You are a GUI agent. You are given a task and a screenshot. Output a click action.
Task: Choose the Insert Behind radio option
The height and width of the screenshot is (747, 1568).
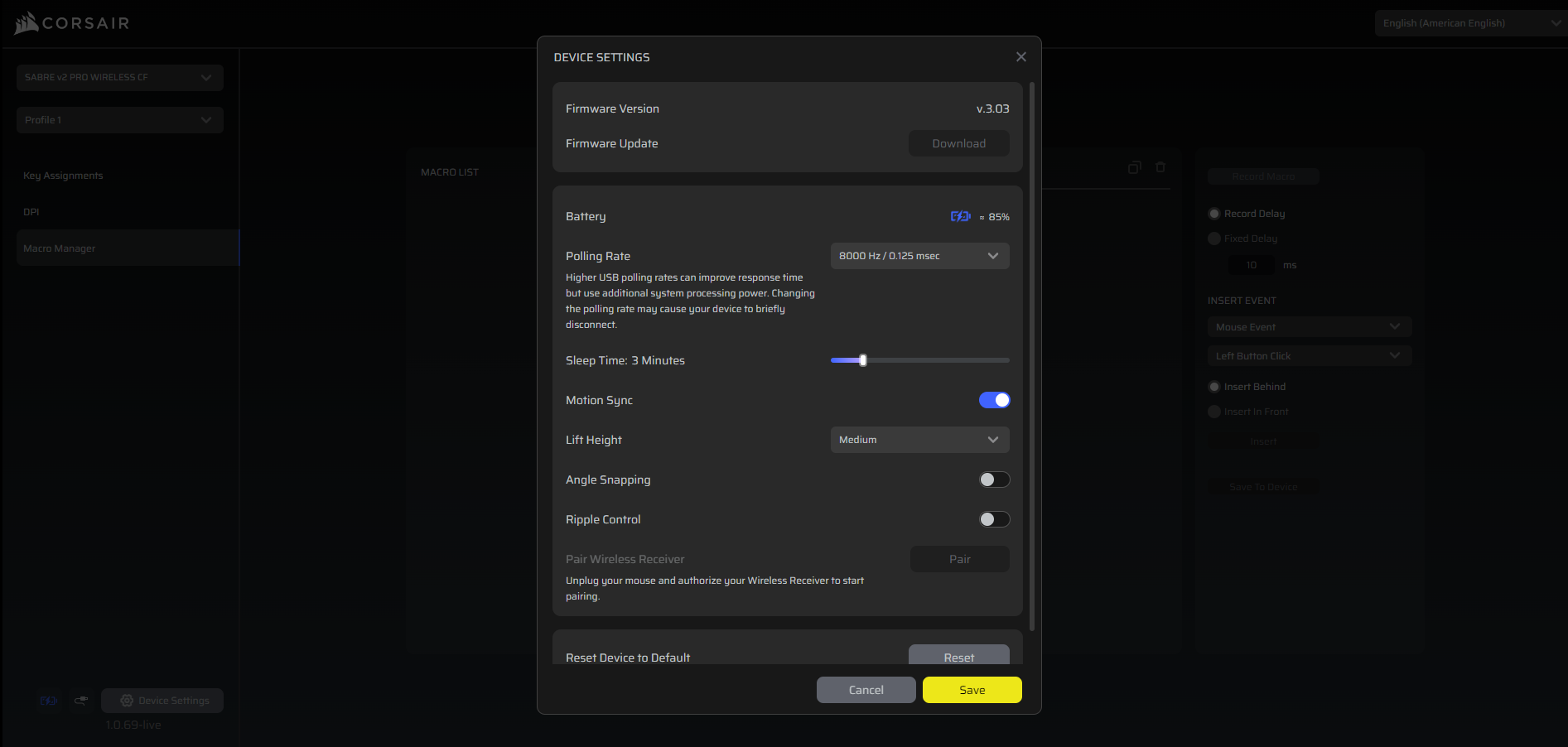pos(1214,387)
